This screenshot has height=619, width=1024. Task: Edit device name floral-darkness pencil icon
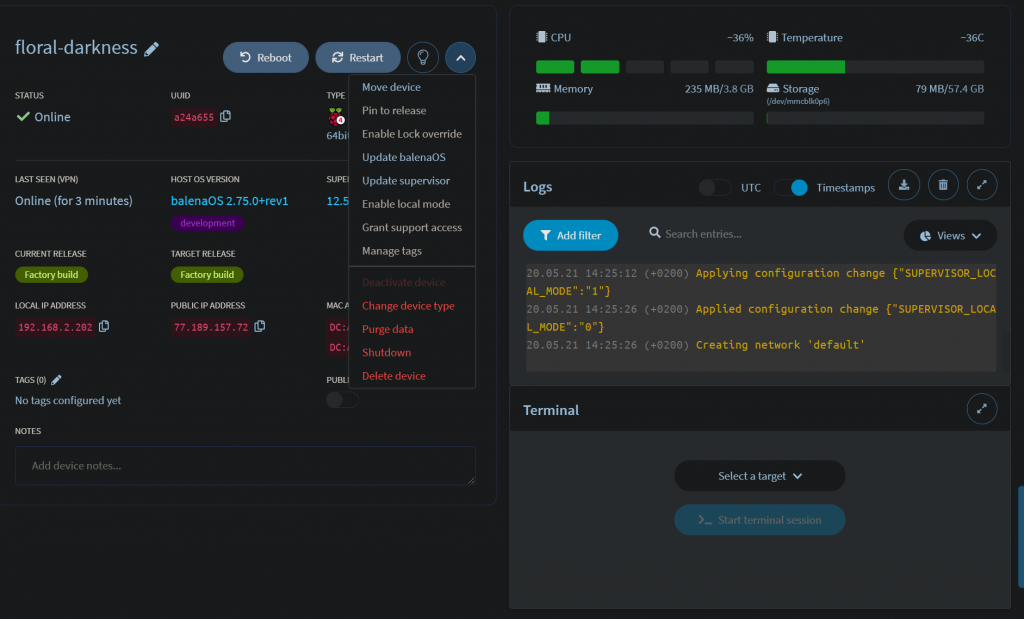tap(152, 49)
